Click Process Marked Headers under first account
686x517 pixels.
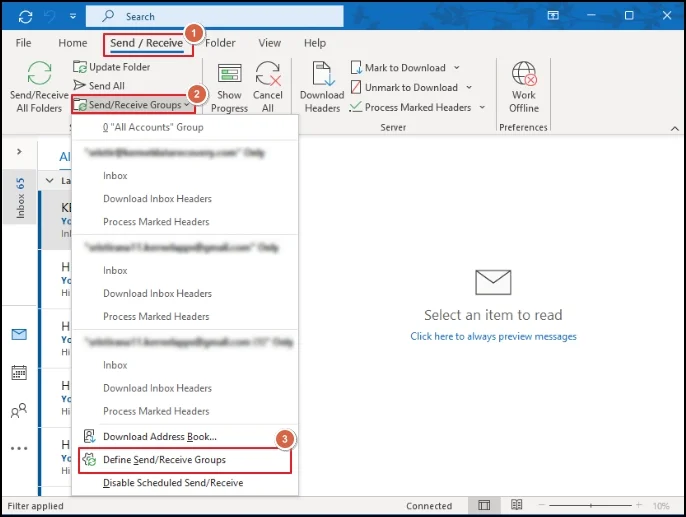[185, 222]
